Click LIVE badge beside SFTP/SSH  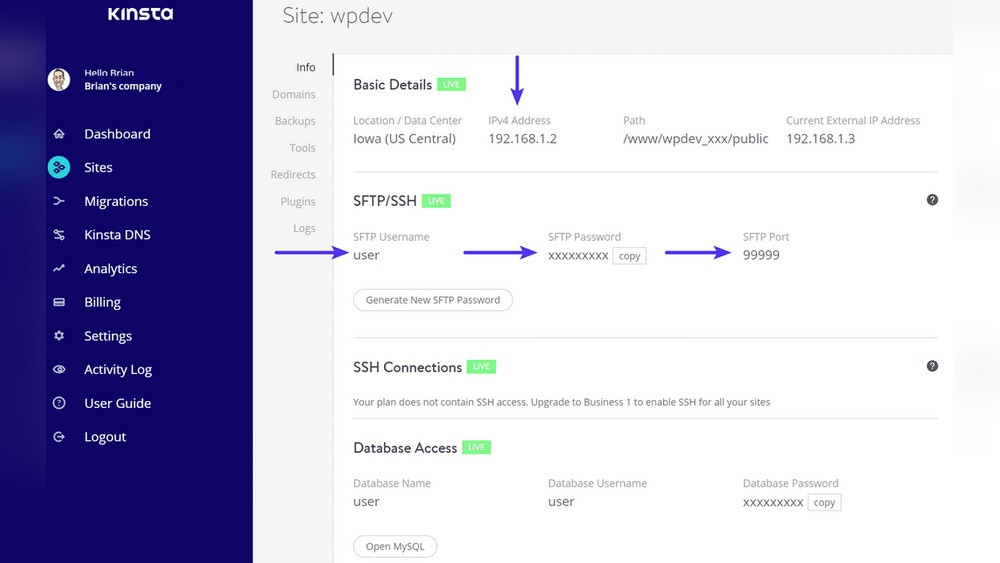(x=436, y=201)
